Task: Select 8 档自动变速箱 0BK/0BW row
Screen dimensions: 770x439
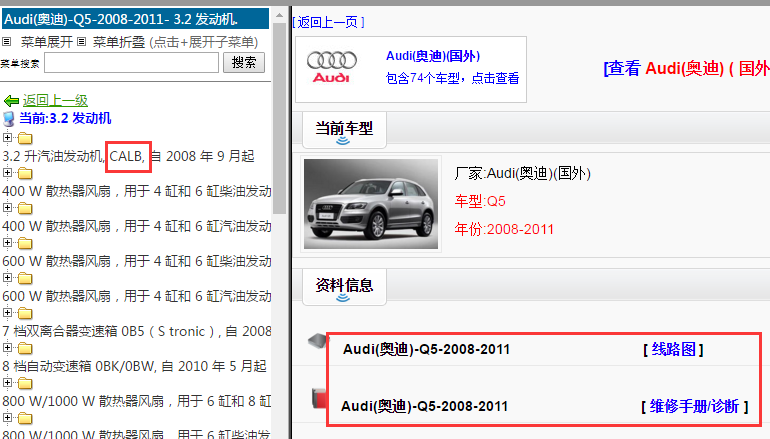Action: 135,366
